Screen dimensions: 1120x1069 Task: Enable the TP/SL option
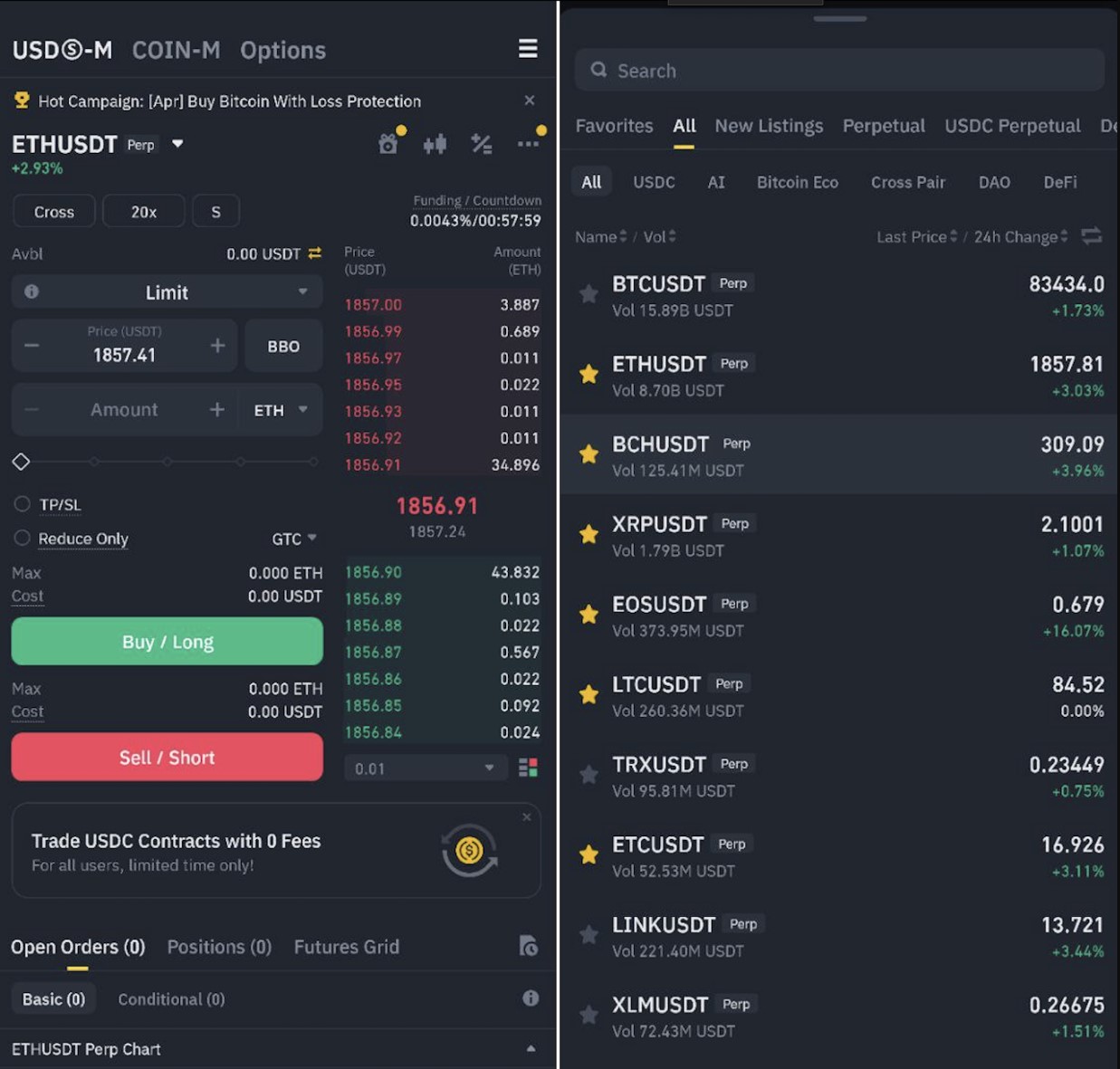pyautogui.click(x=23, y=504)
